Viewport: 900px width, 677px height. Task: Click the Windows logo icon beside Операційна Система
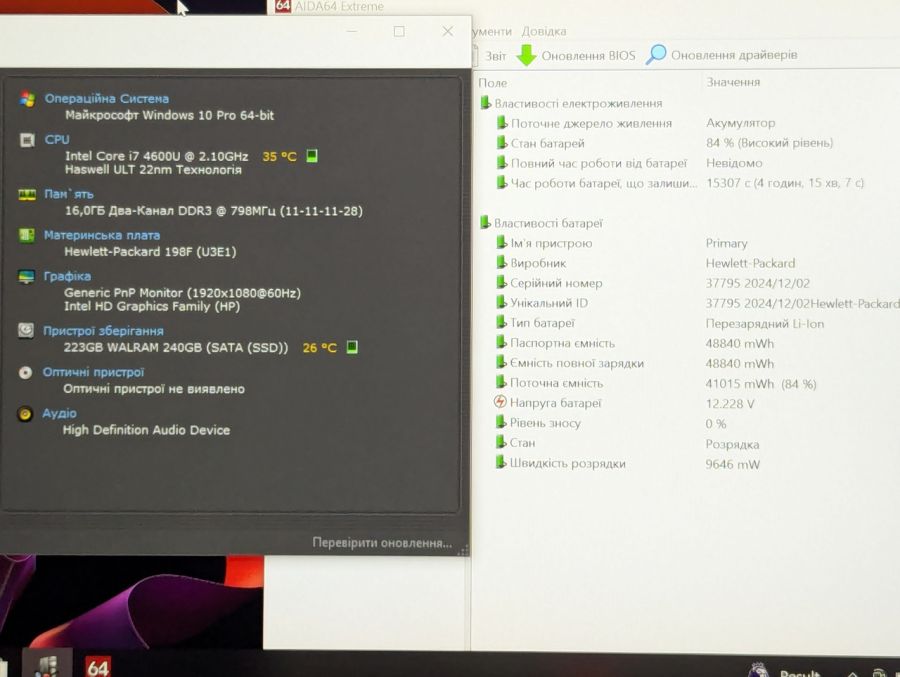27,99
